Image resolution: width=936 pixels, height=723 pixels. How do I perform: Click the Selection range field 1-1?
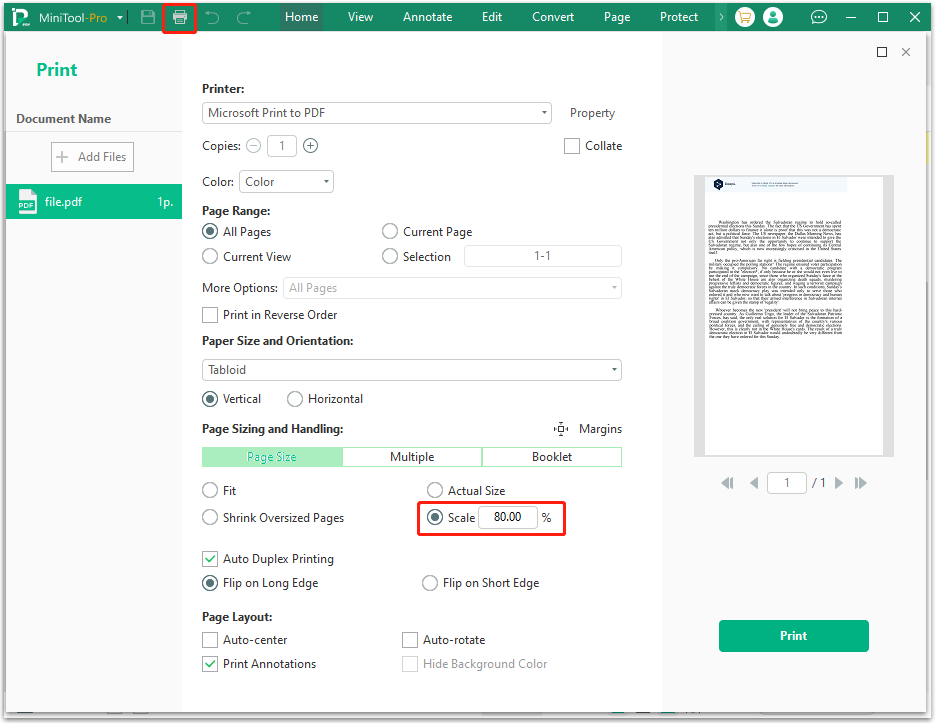[543, 256]
